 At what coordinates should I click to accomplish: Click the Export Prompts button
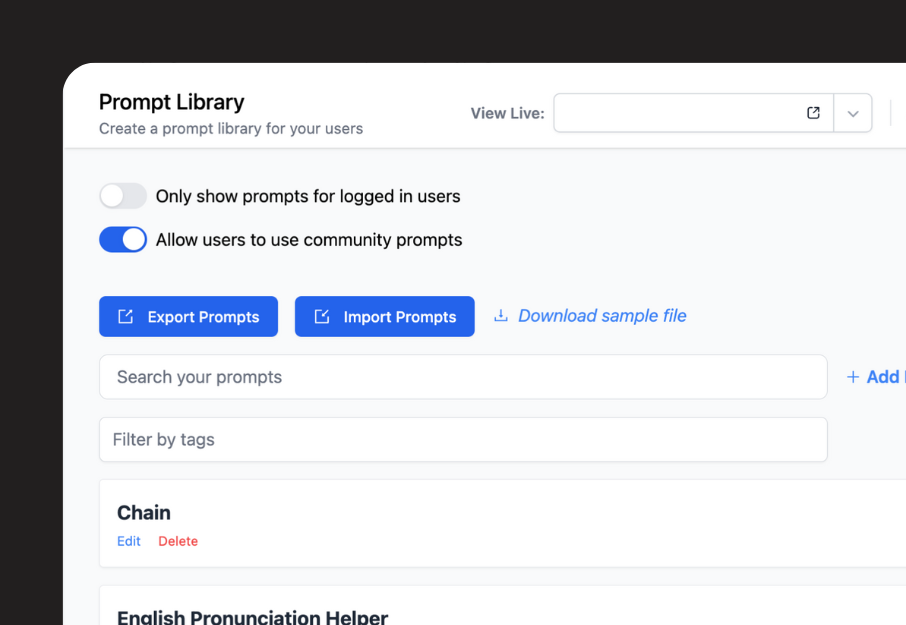coord(188,317)
